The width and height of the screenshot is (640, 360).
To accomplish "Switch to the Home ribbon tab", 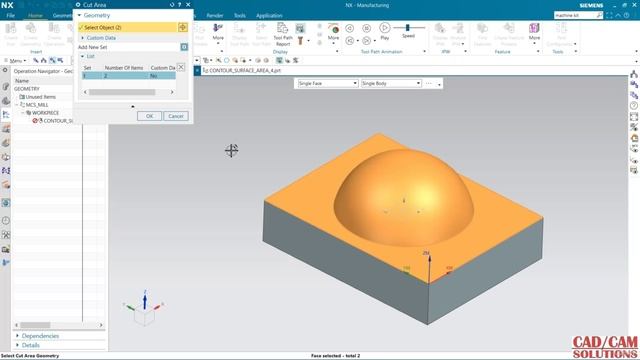I will (x=35, y=16).
